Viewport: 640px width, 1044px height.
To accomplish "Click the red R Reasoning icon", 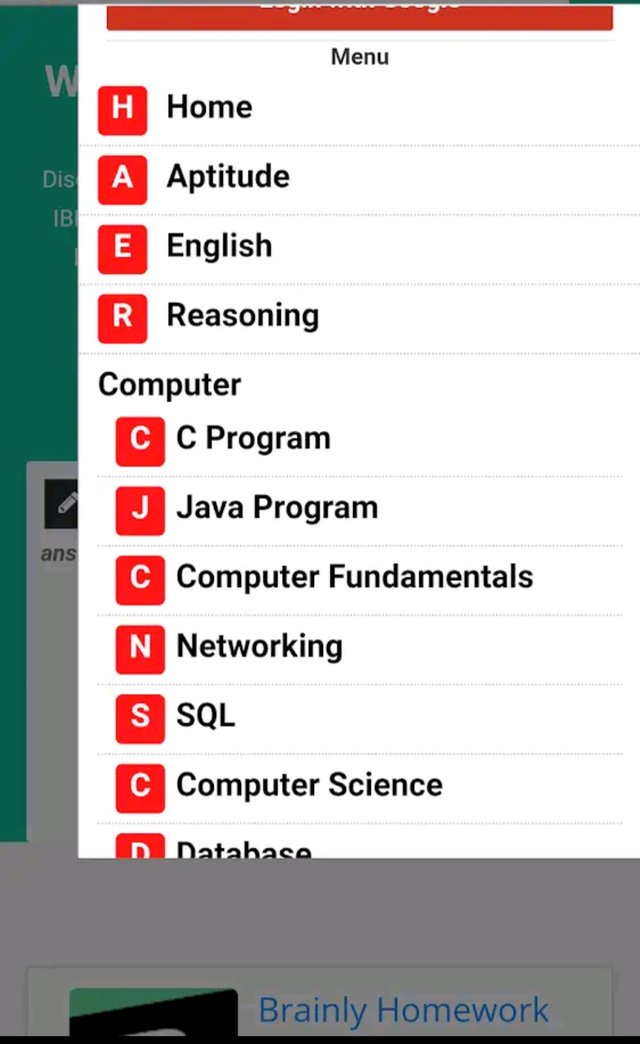I will point(122,317).
